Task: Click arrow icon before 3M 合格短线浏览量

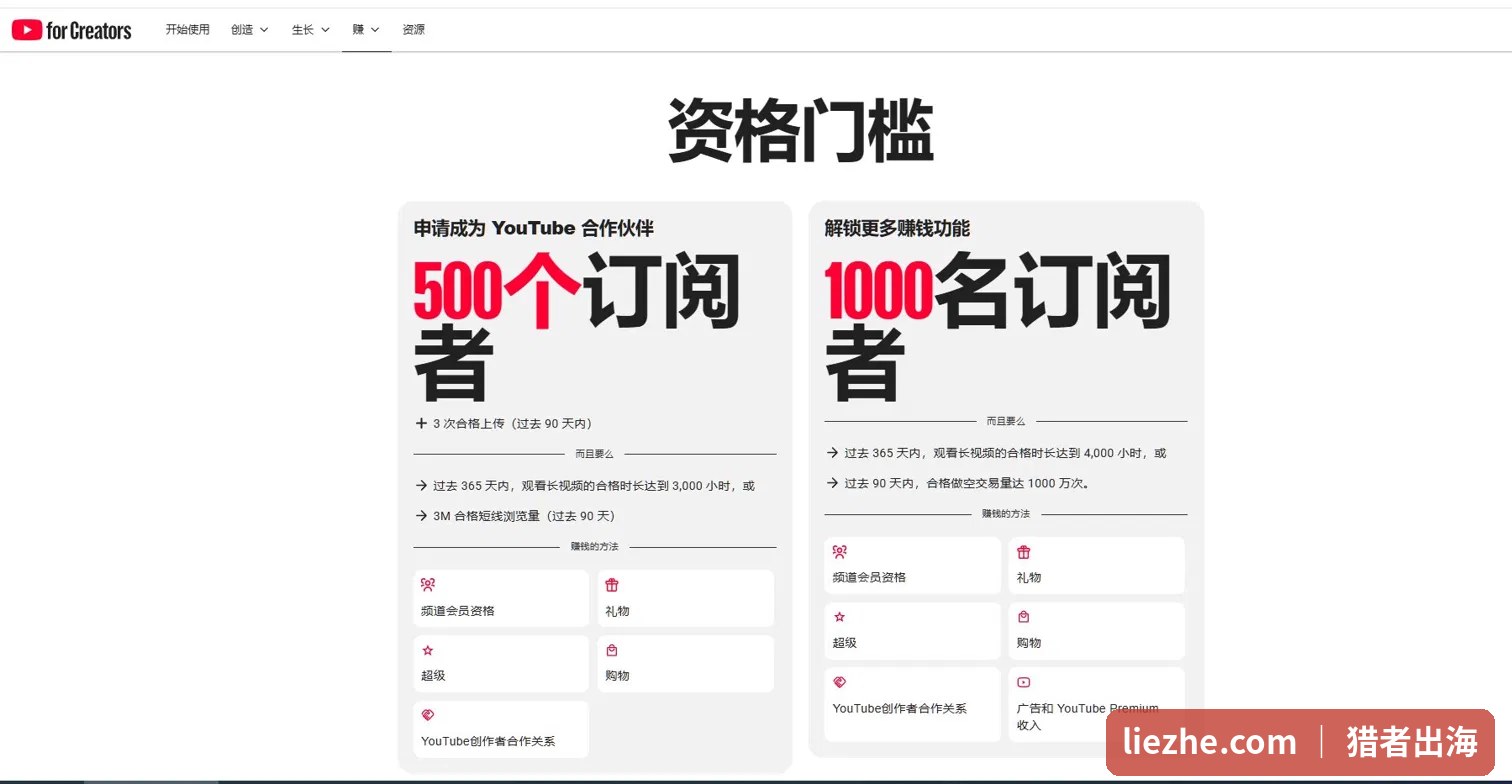Action: point(421,516)
